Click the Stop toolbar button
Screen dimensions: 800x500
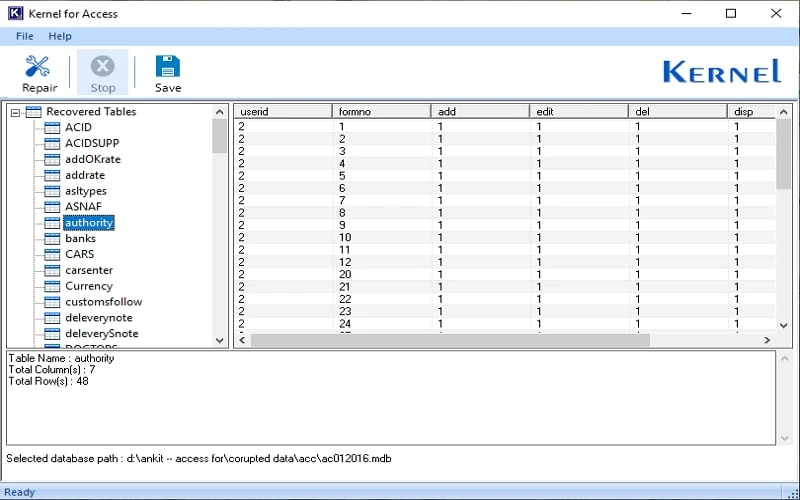pyautogui.click(x=103, y=72)
